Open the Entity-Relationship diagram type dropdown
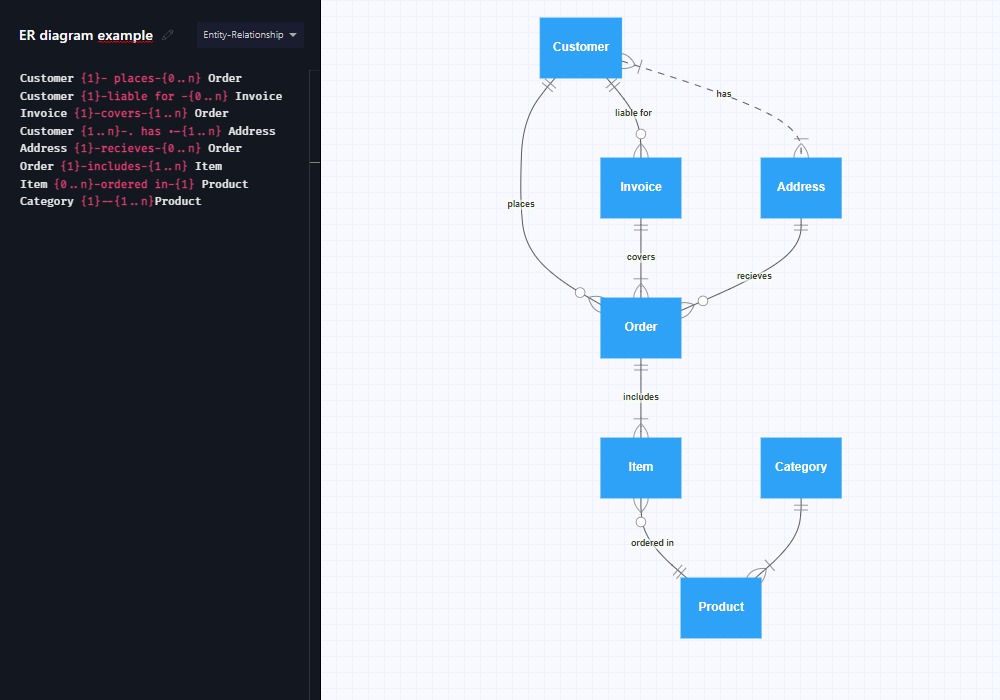The width and height of the screenshot is (1000, 700). pos(250,35)
